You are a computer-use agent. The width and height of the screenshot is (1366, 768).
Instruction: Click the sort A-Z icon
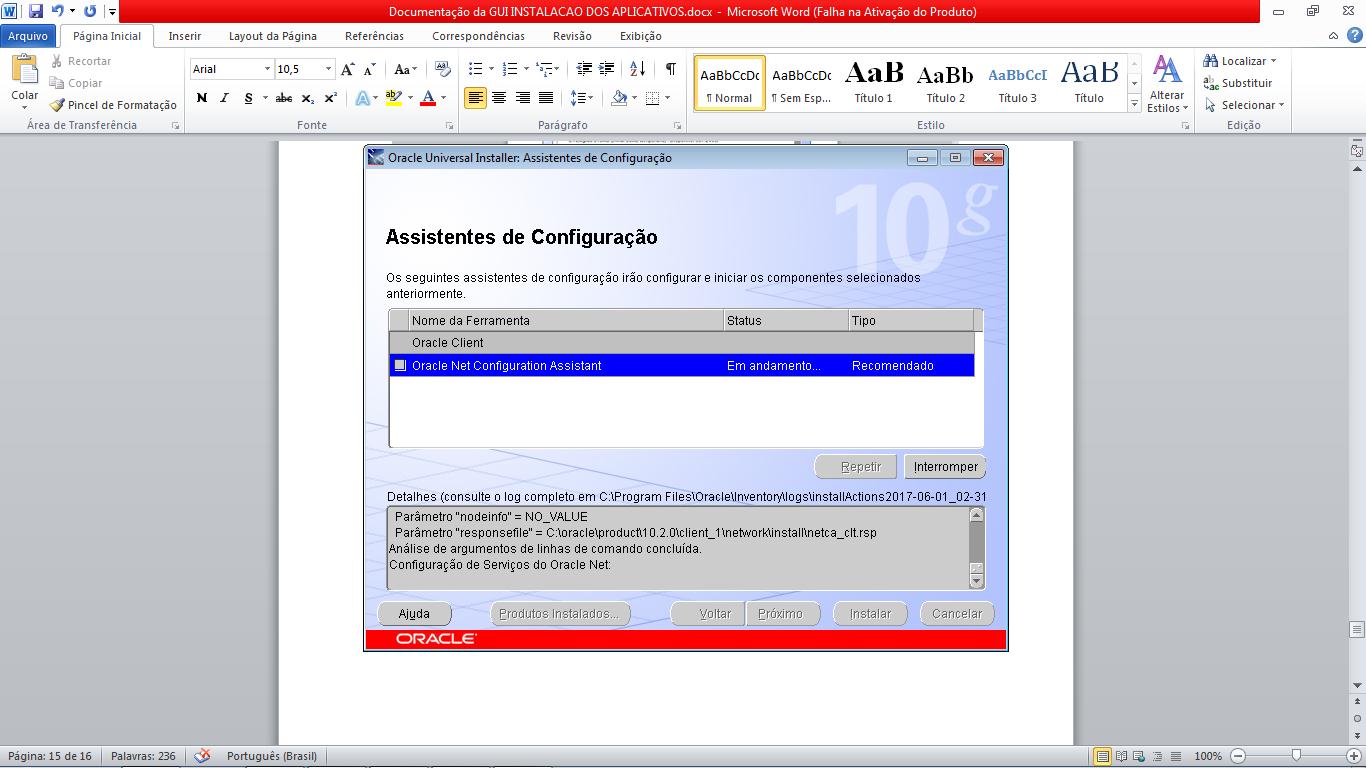pyautogui.click(x=640, y=69)
